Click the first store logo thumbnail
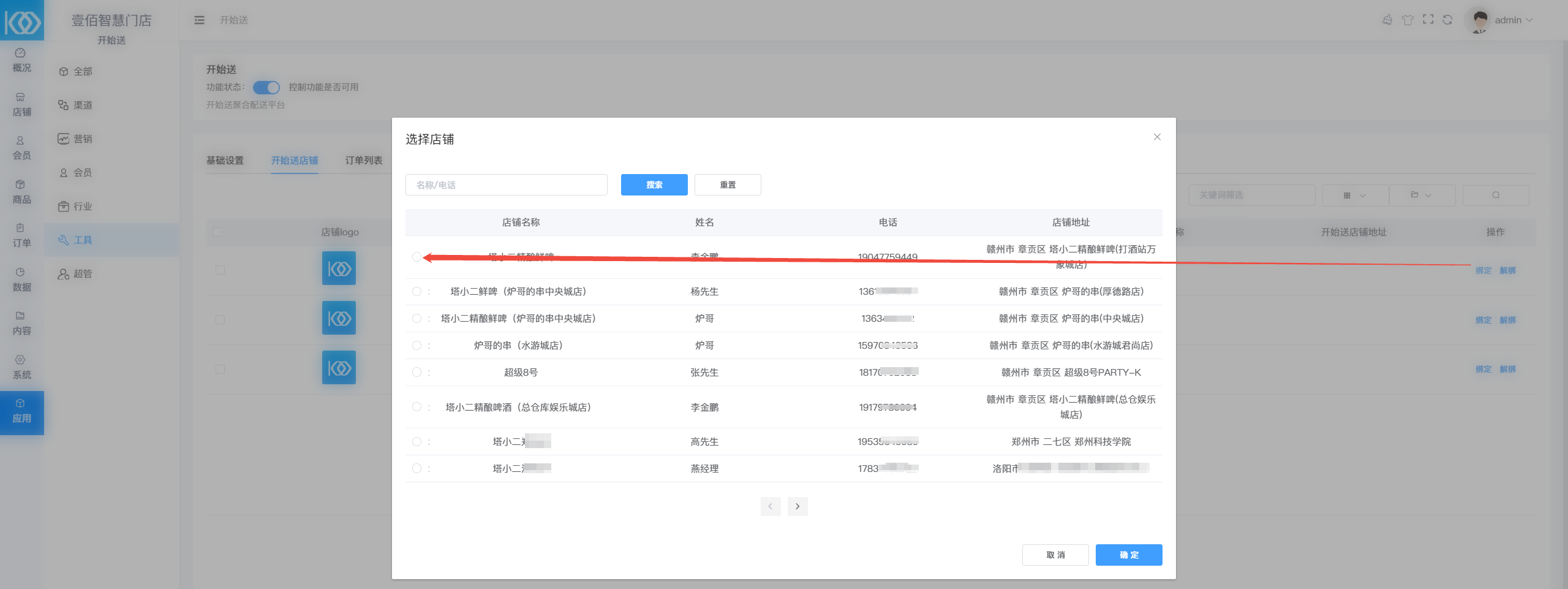Image resolution: width=1568 pixels, height=589 pixels. (339, 268)
